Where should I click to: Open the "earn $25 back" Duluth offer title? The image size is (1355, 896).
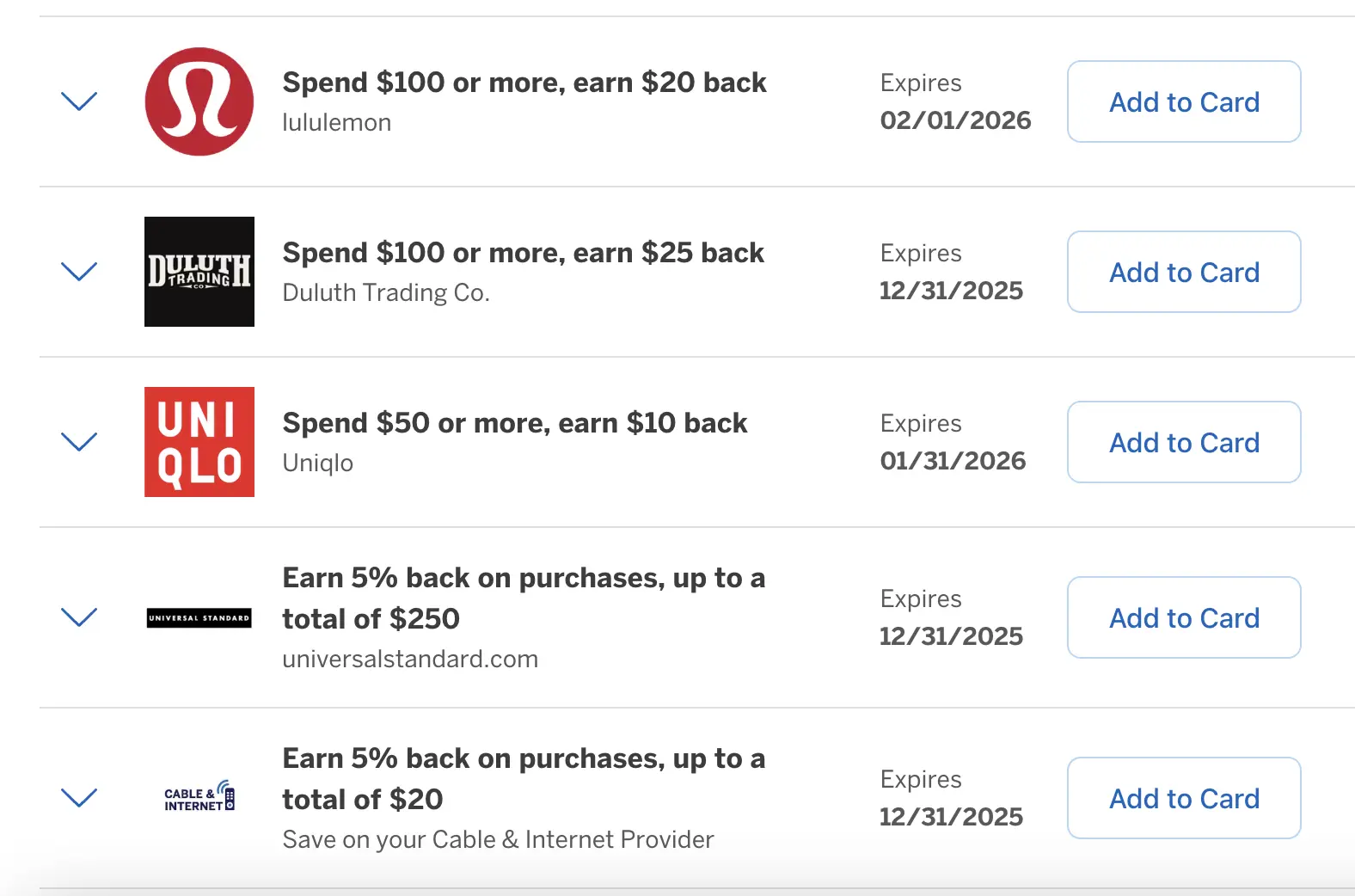tap(523, 253)
